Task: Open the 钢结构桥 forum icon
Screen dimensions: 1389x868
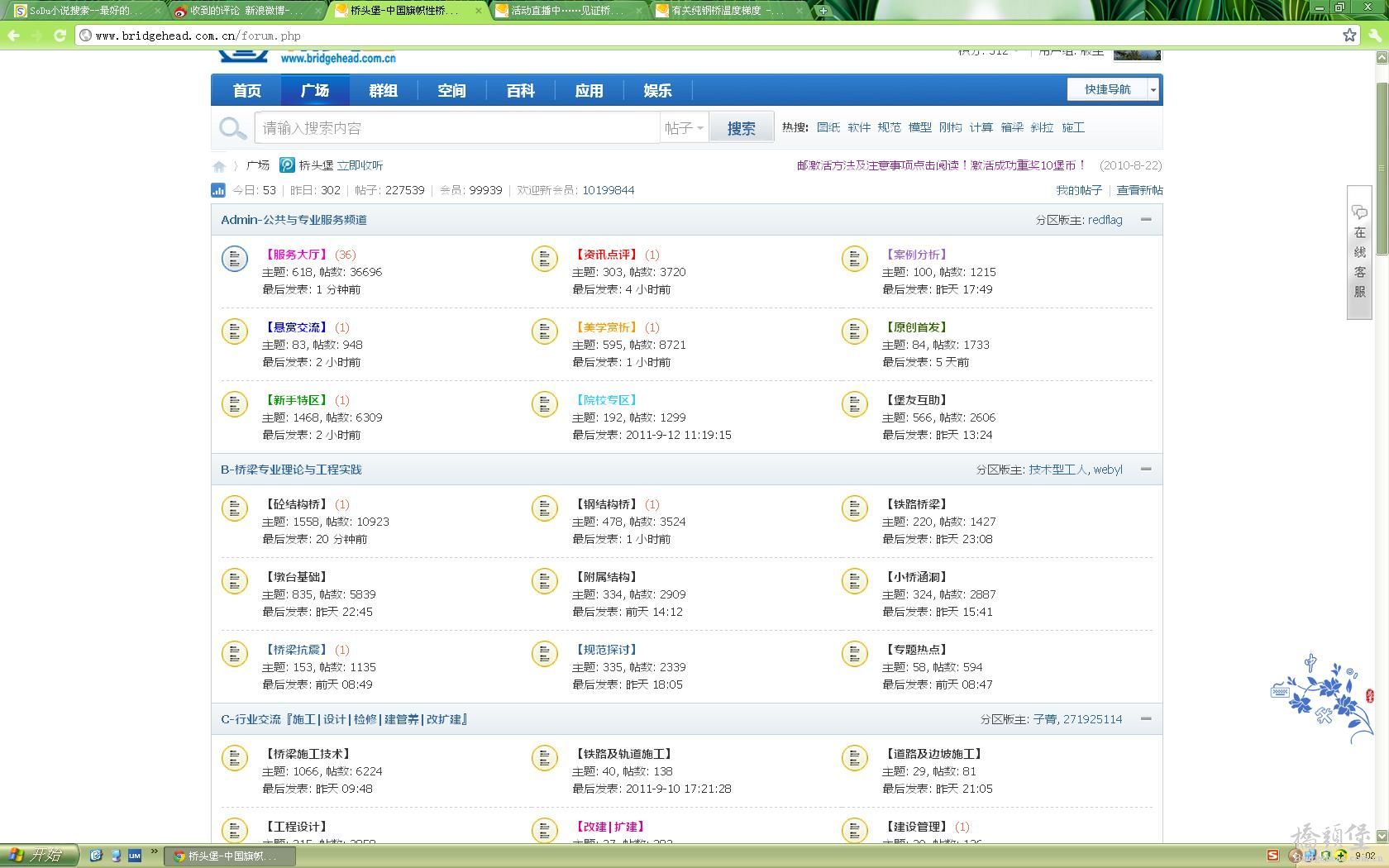Action: click(x=545, y=508)
